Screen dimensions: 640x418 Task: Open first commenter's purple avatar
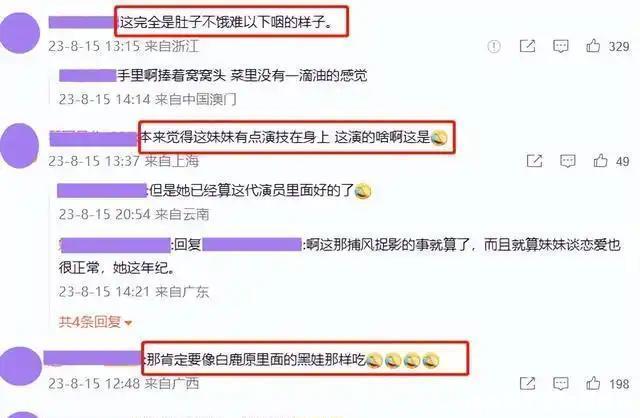[19, 33]
